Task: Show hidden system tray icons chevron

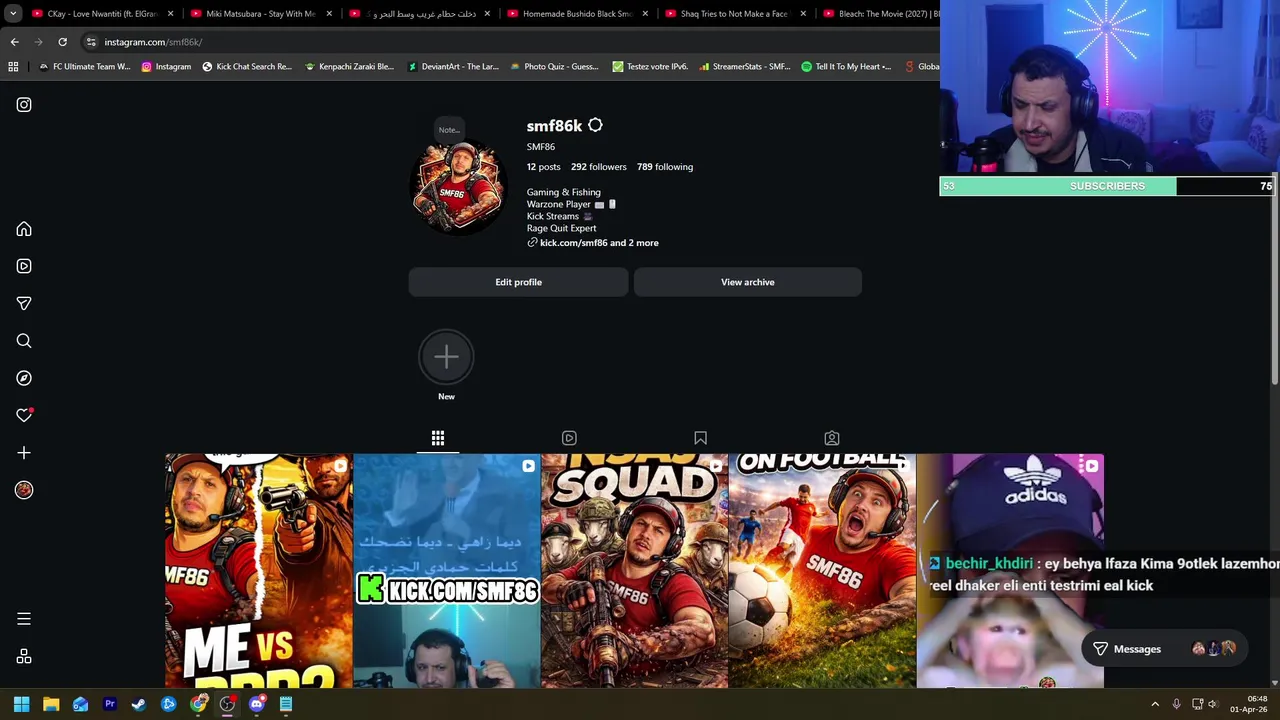Action: 1155,704
